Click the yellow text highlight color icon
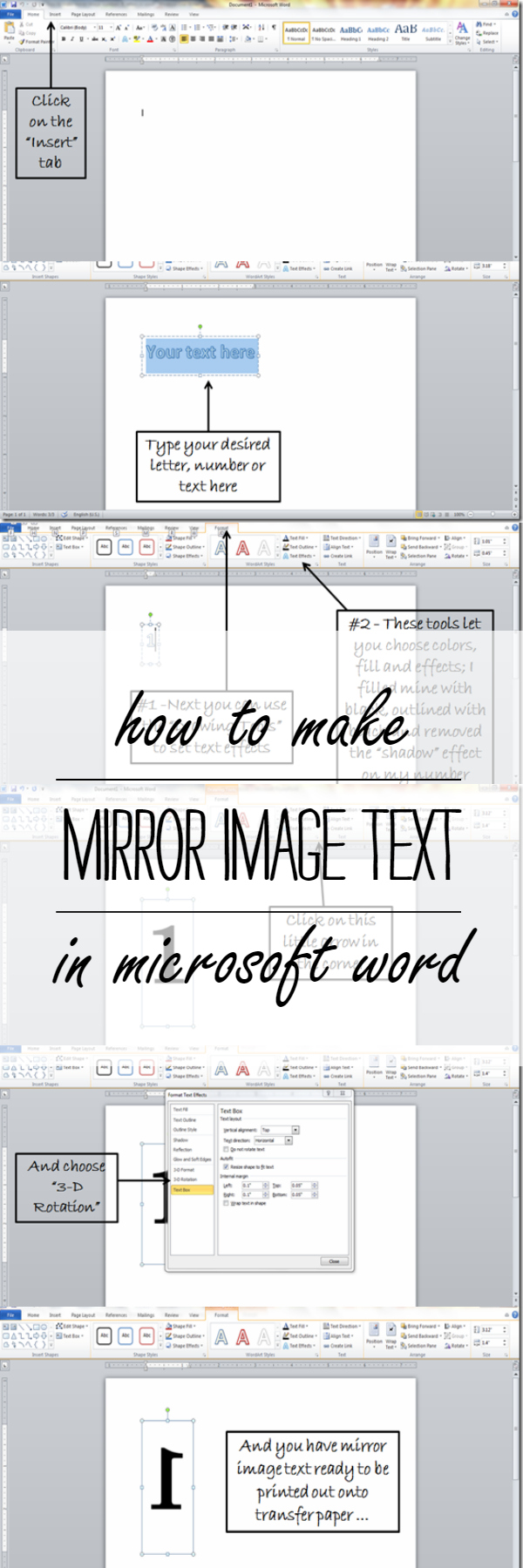The image size is (523, 1568). tap(136, 39)
